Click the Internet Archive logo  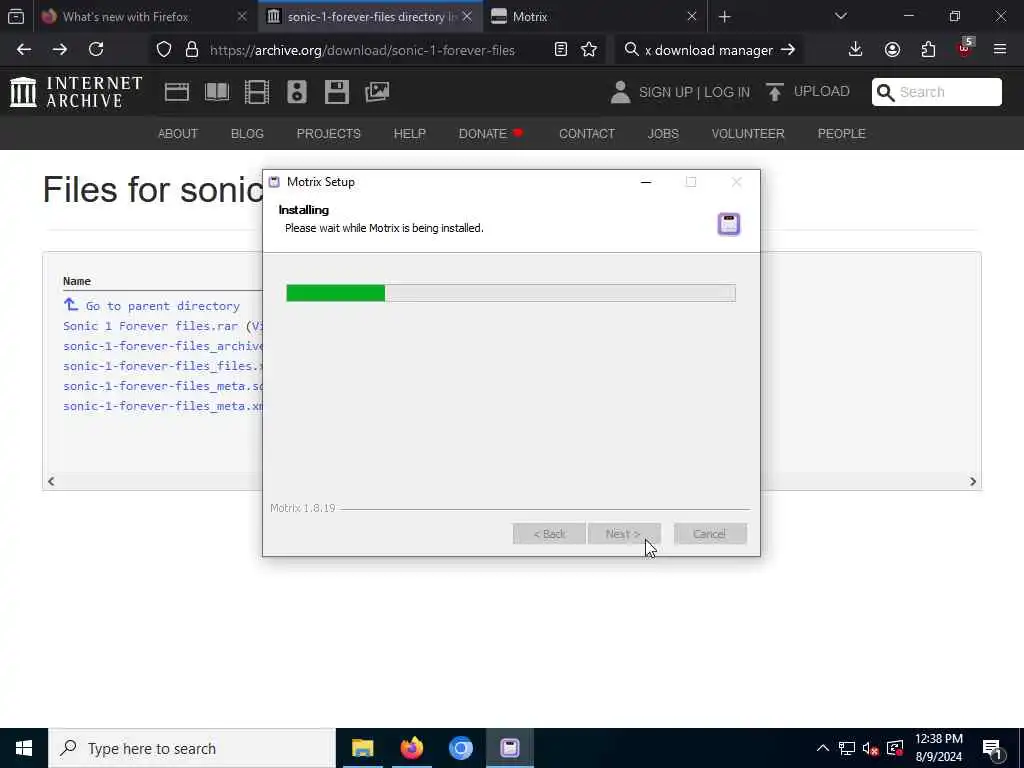[x=76, y=91]
